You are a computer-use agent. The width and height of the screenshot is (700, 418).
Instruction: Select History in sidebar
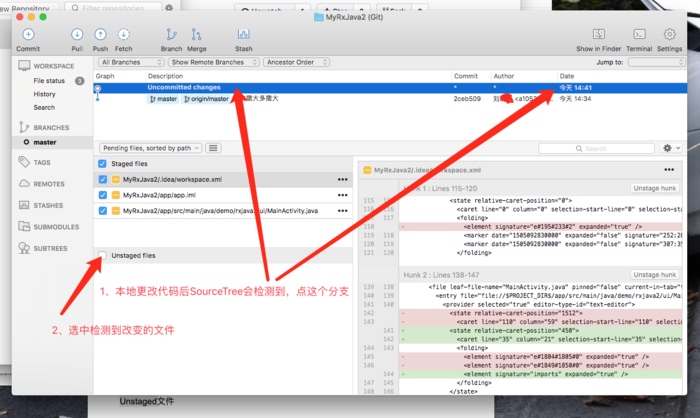[44, 94]
